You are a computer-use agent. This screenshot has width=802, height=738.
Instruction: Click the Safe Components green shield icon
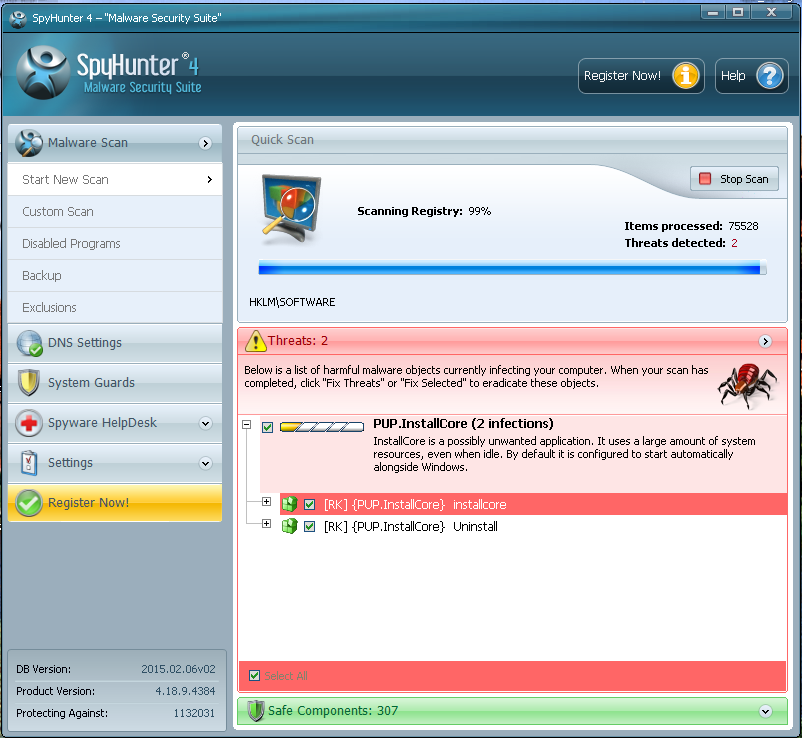256,711
